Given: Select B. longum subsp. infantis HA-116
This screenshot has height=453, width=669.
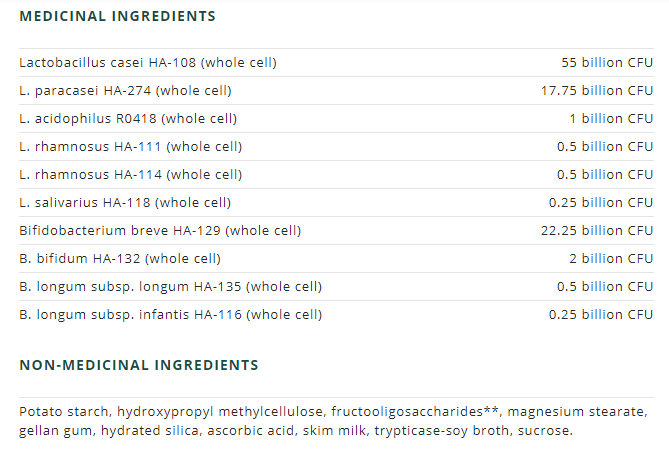Looking at the screenshot, I should [171, 315].
